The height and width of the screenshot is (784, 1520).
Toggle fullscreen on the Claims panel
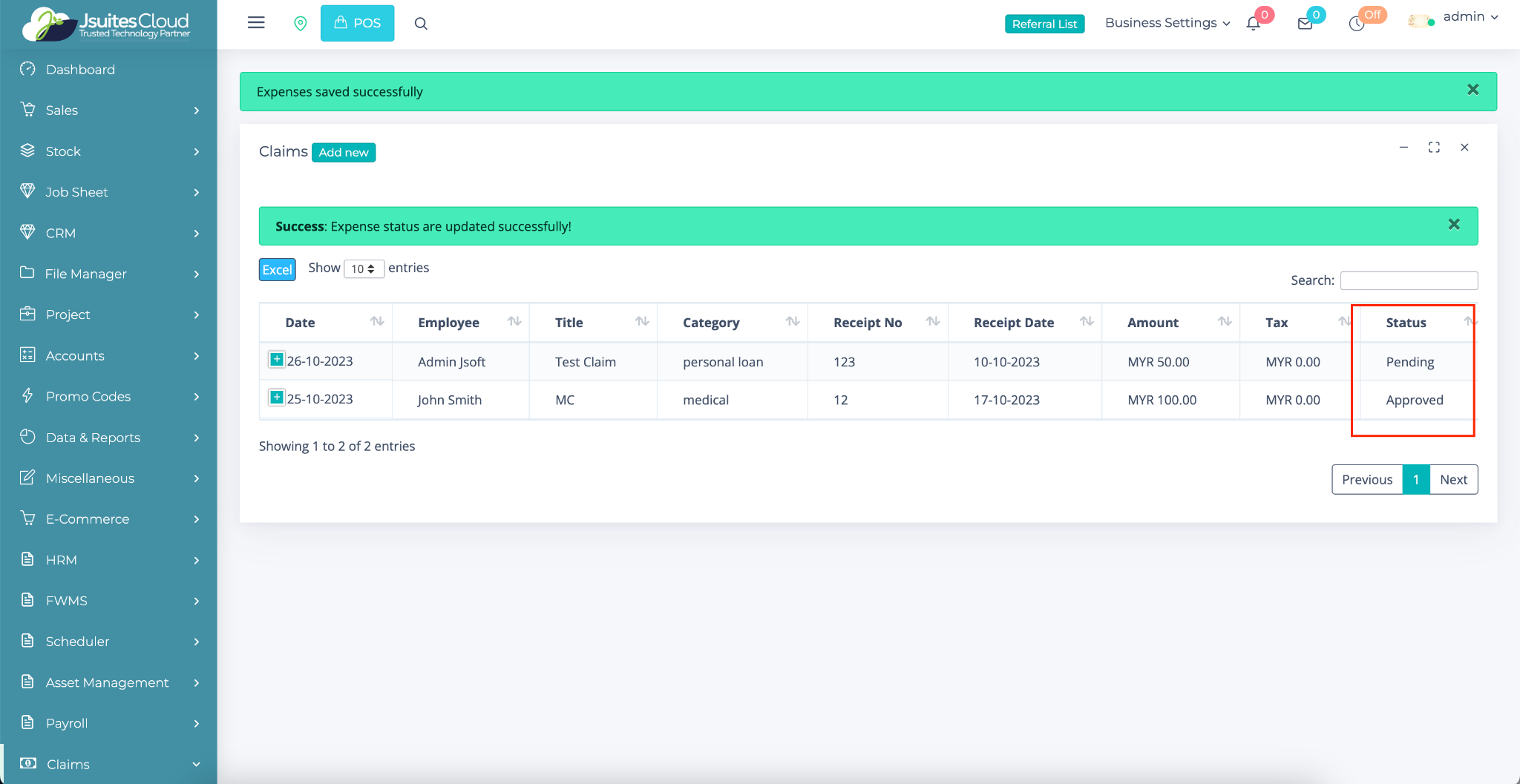pos(1434,148)
